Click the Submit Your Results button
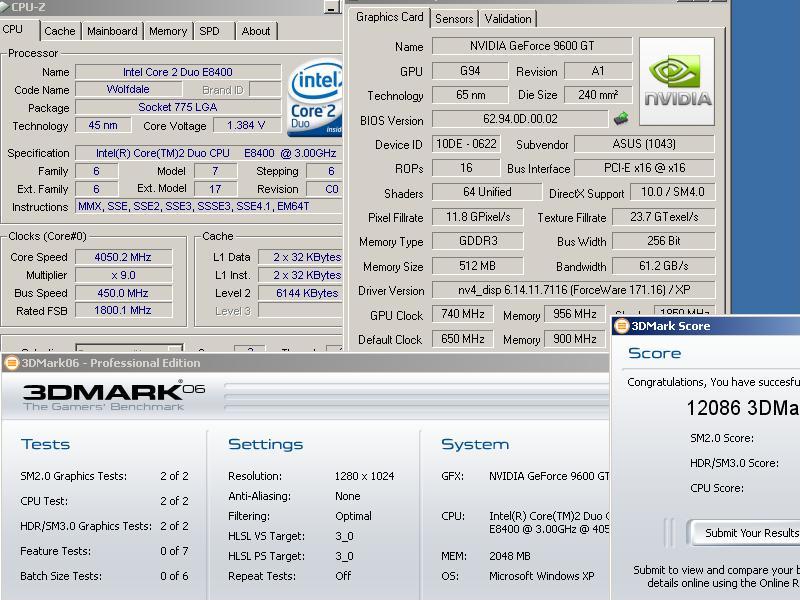The width and height of the screenshot is (800, 600). coord(744,533)
